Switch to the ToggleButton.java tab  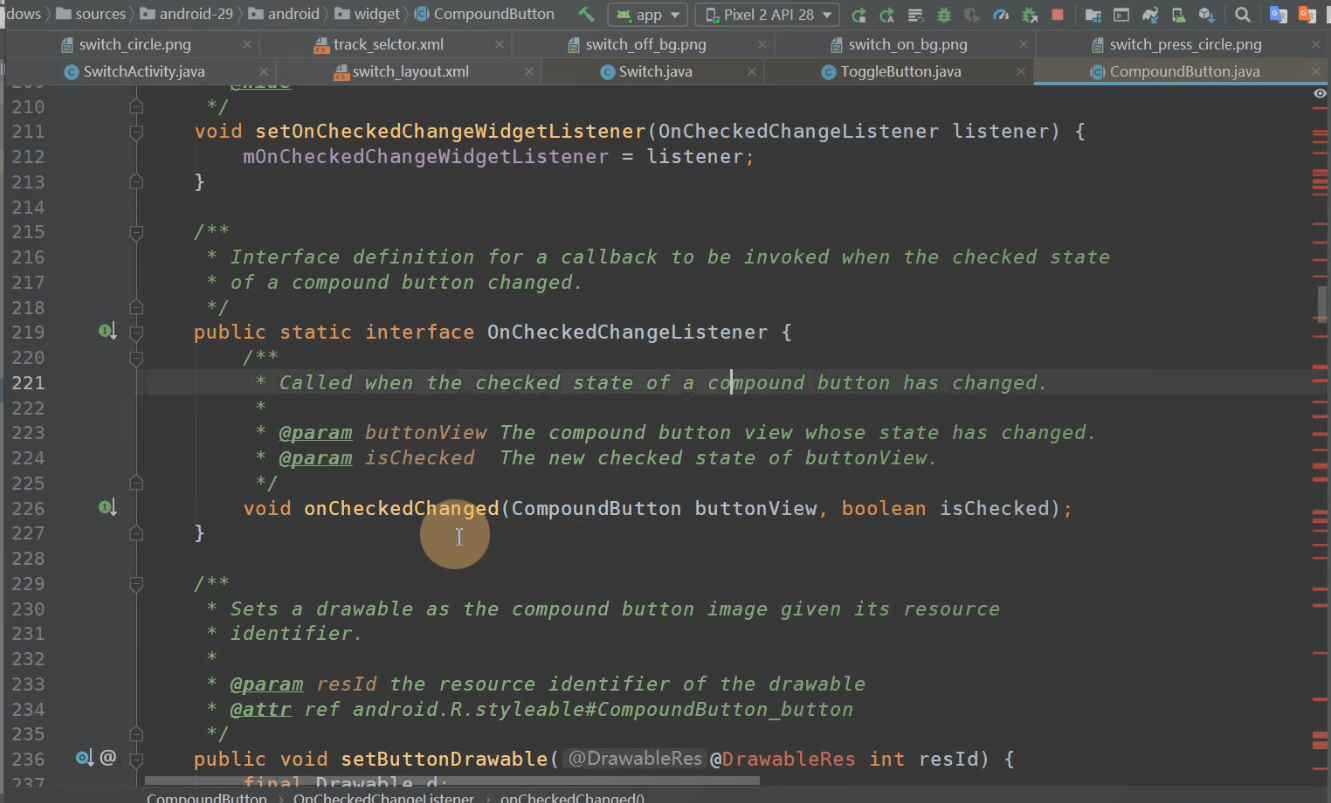900,72
